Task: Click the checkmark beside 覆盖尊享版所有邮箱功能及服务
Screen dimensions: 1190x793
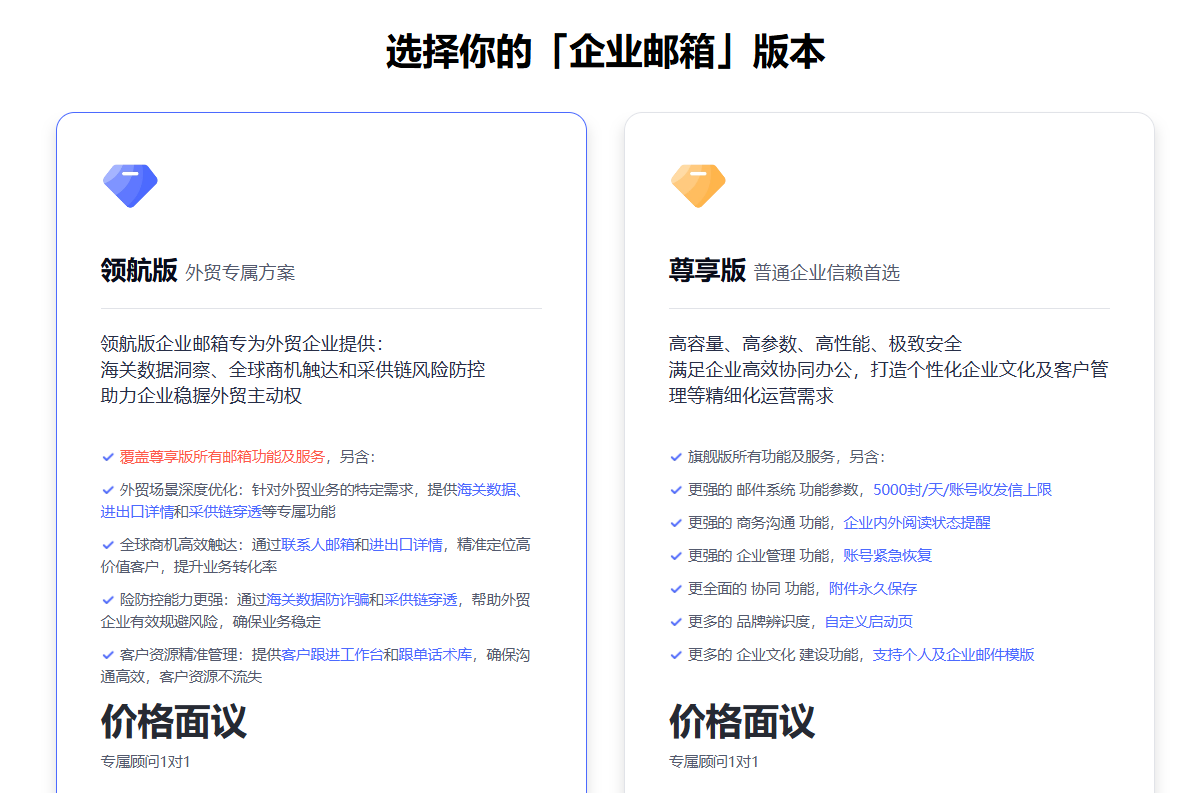Action: (107, 457)
